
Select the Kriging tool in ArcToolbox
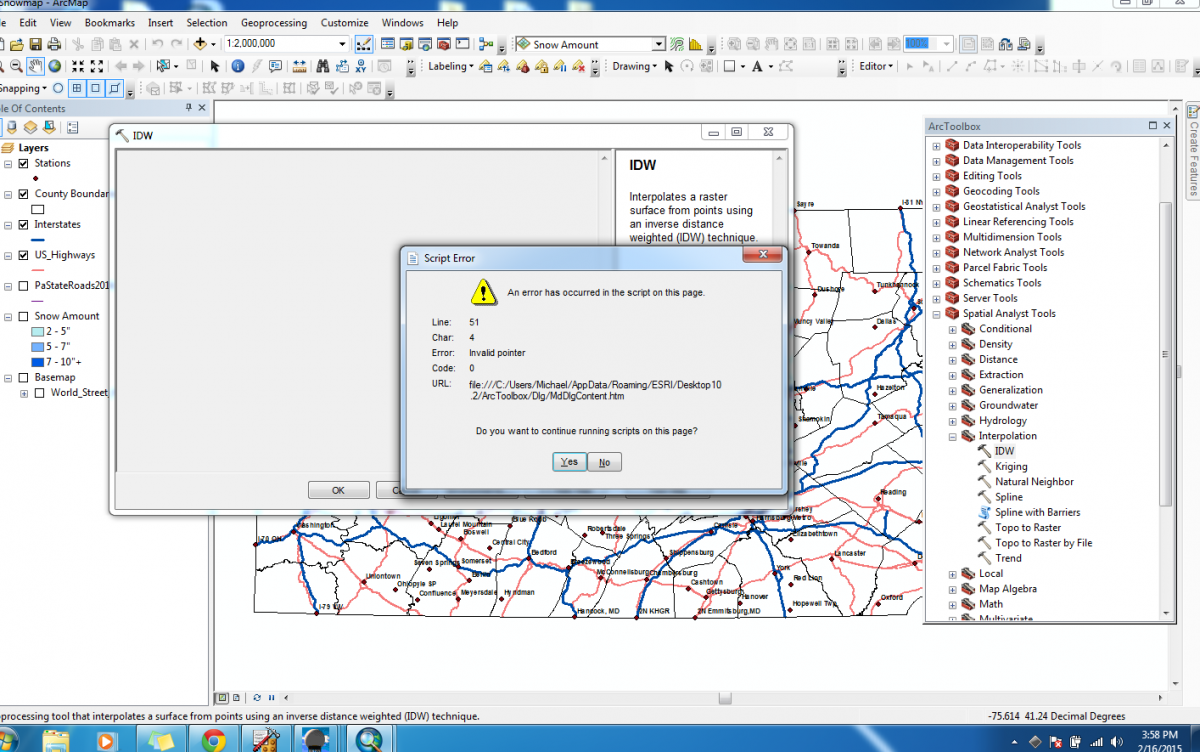coord(1011,467)
